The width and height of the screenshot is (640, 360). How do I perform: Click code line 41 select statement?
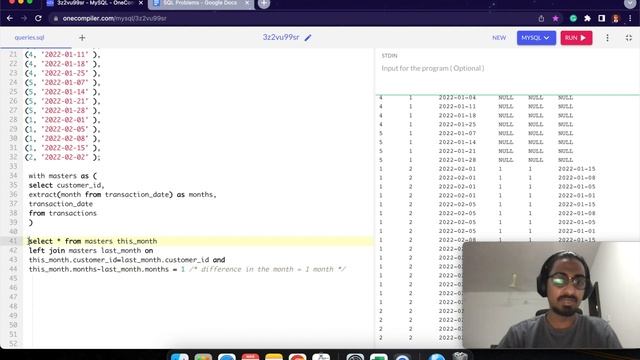click(x=93, y=241)
